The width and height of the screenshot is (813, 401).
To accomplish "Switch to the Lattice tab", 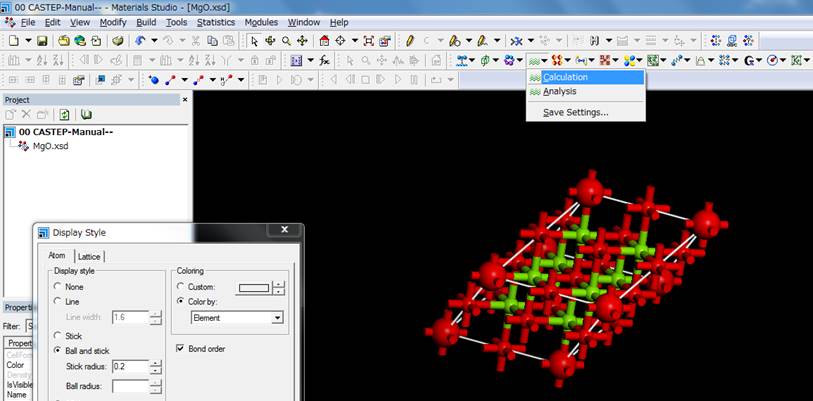I will tap(89, 256).
